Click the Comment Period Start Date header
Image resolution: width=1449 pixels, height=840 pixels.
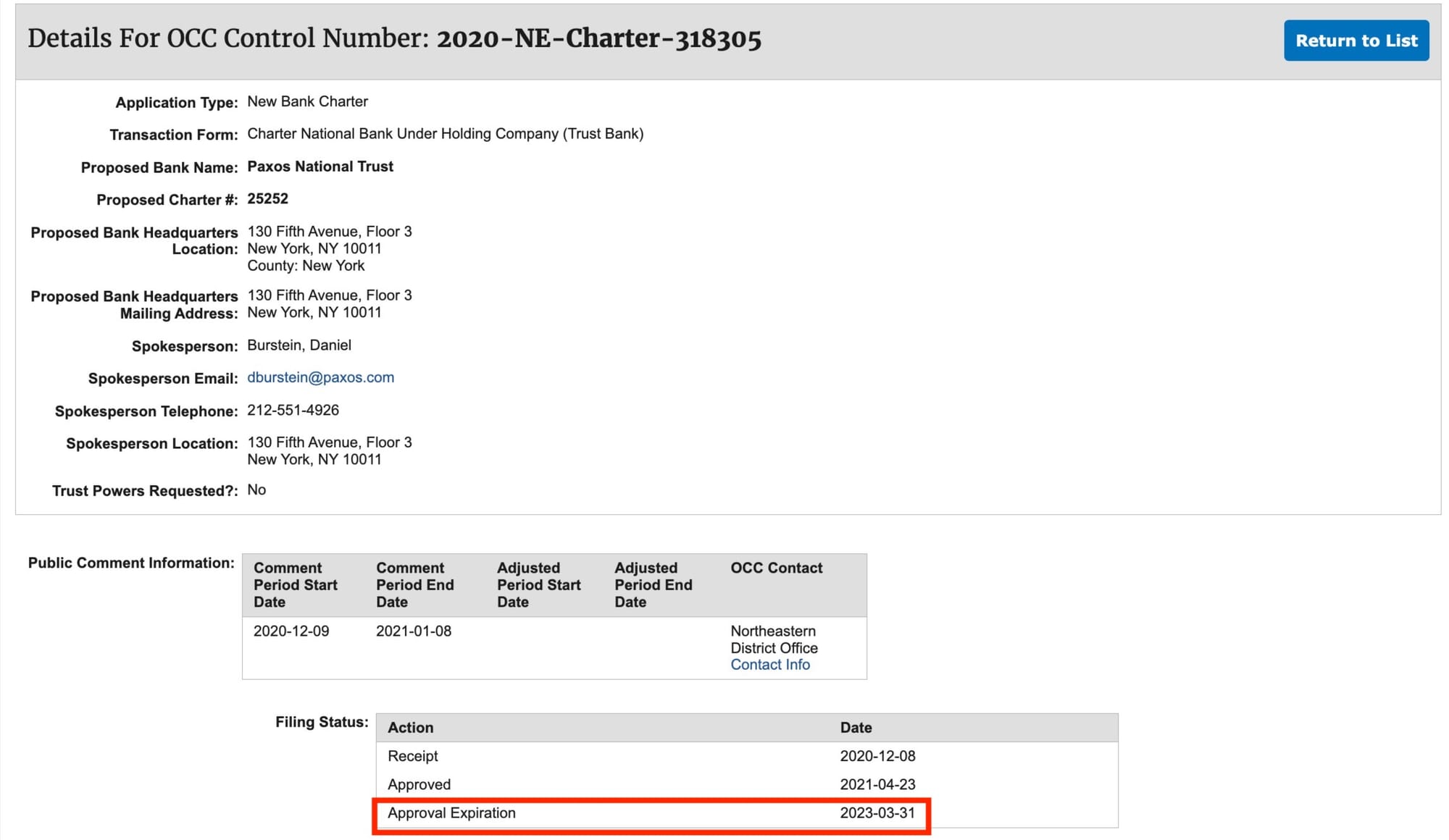coord(296,584)
